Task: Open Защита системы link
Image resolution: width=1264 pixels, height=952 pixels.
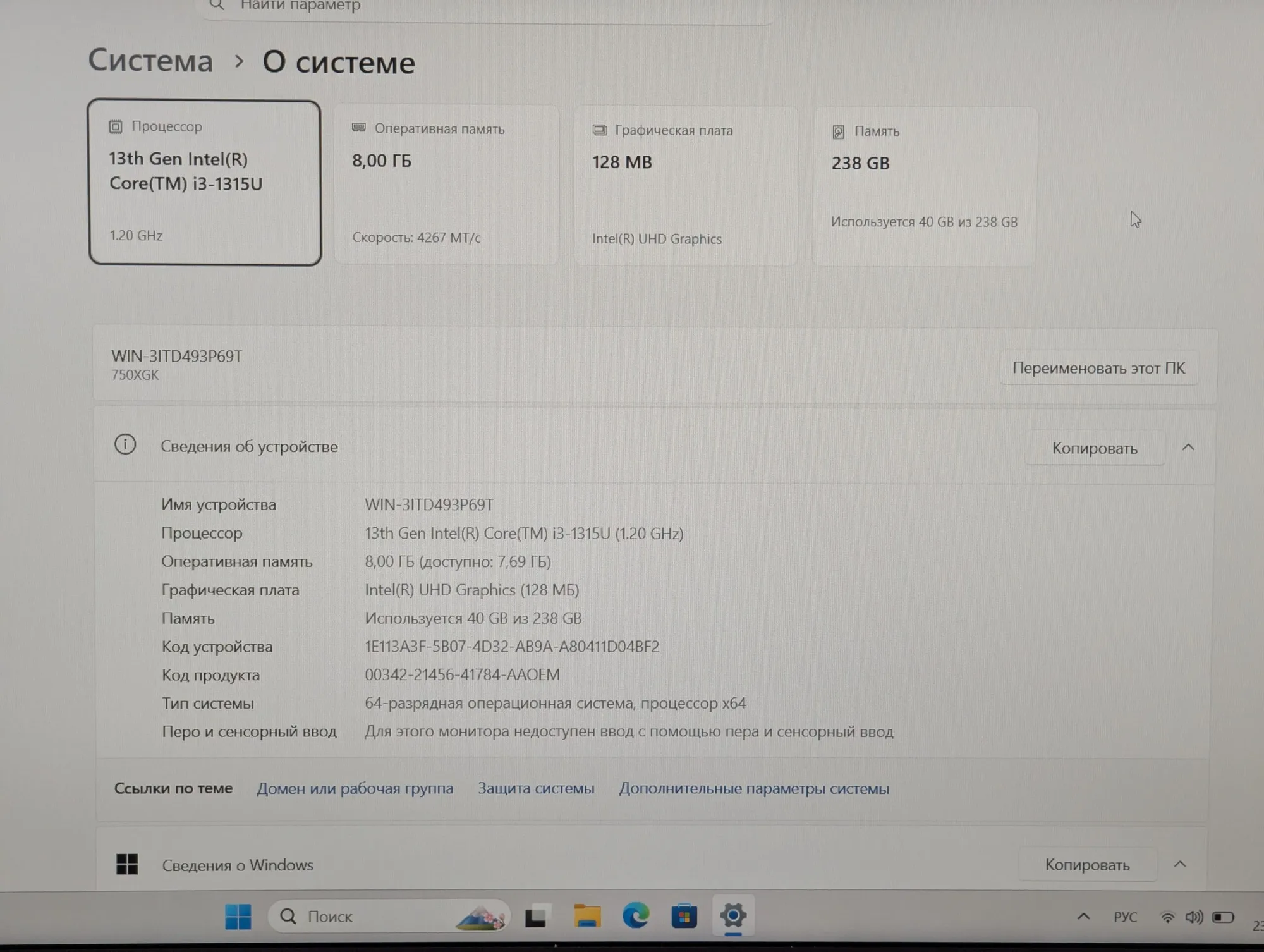Action: (536, 788)
